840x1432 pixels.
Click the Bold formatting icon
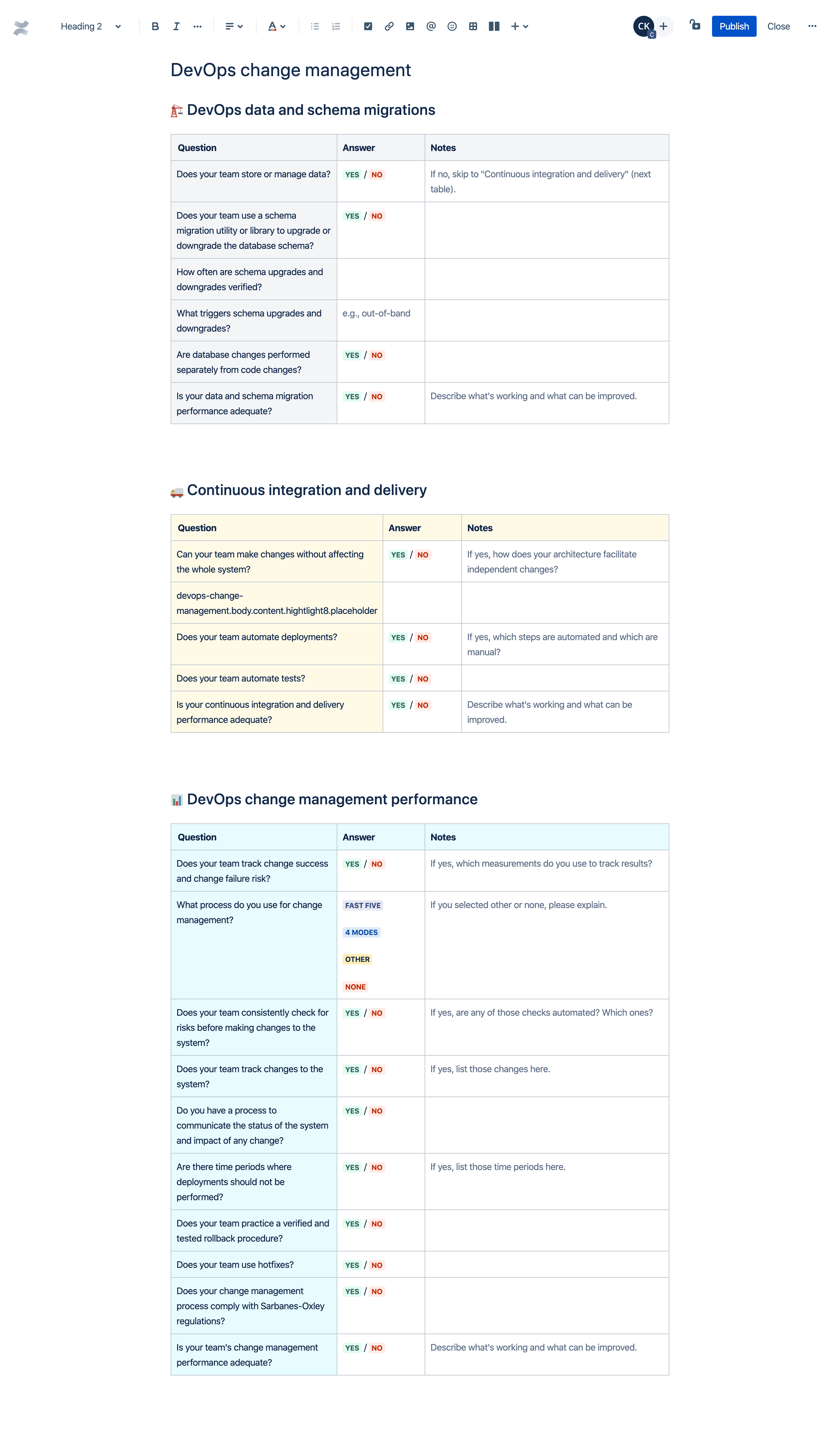(154, 25)
